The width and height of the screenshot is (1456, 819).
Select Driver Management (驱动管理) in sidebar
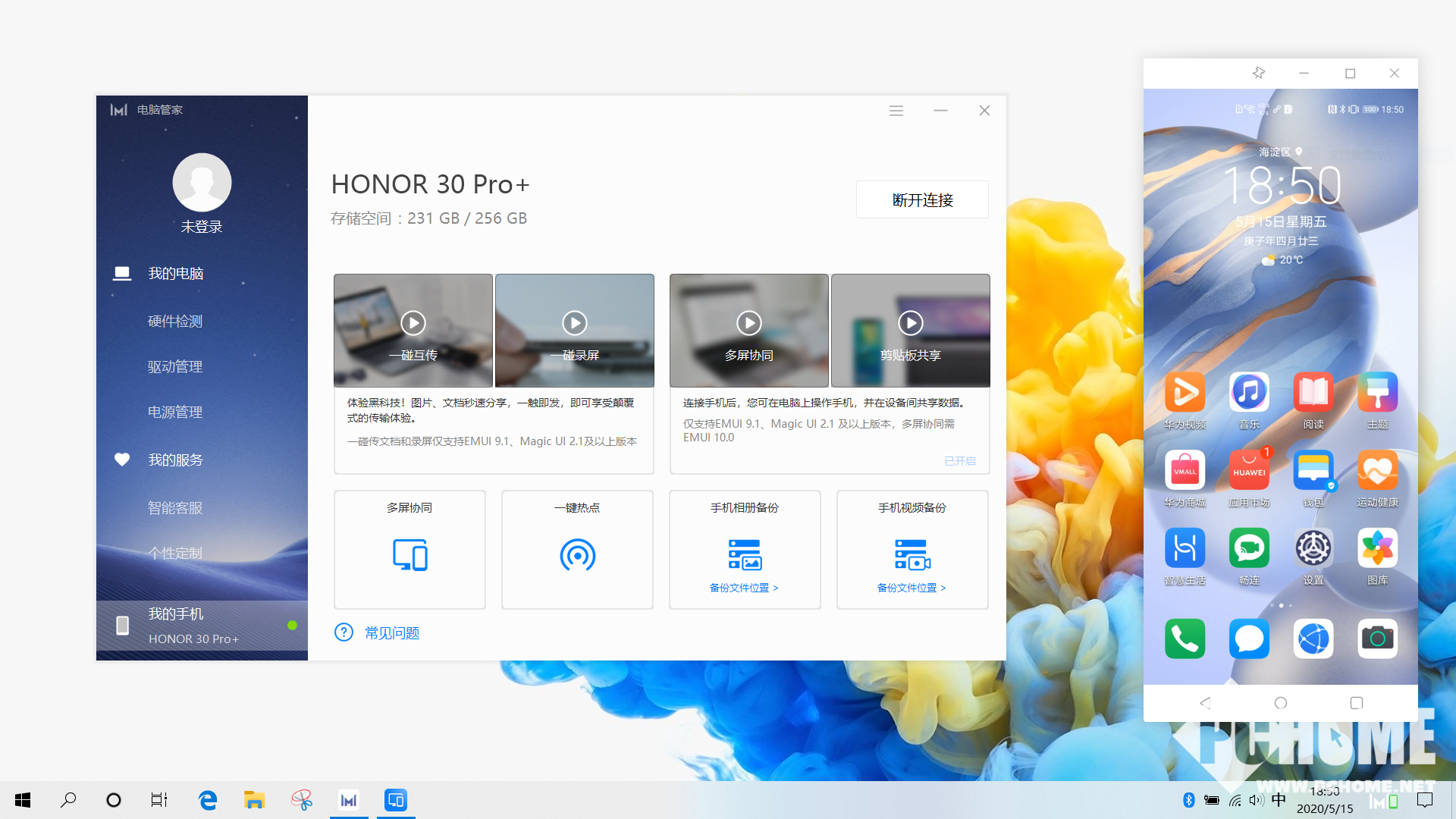pyautogui.click(x=175, y=366)
